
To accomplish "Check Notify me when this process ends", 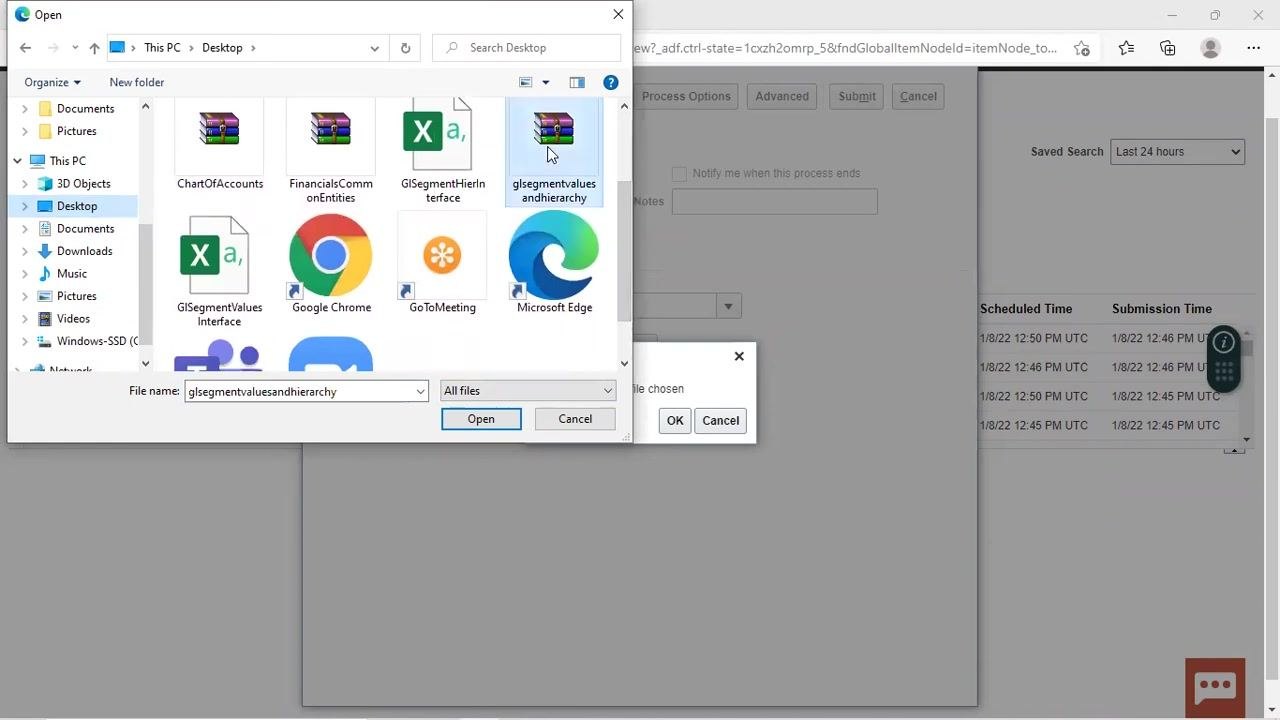I will tap(680, 173).
